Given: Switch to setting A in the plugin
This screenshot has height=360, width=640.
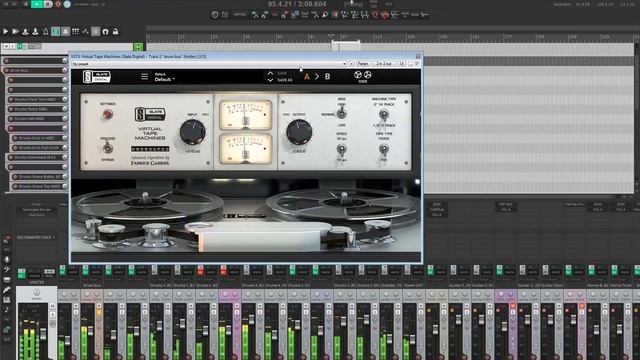Looking at the screenshot, I should pyautogui.click(x=307, y=76).
